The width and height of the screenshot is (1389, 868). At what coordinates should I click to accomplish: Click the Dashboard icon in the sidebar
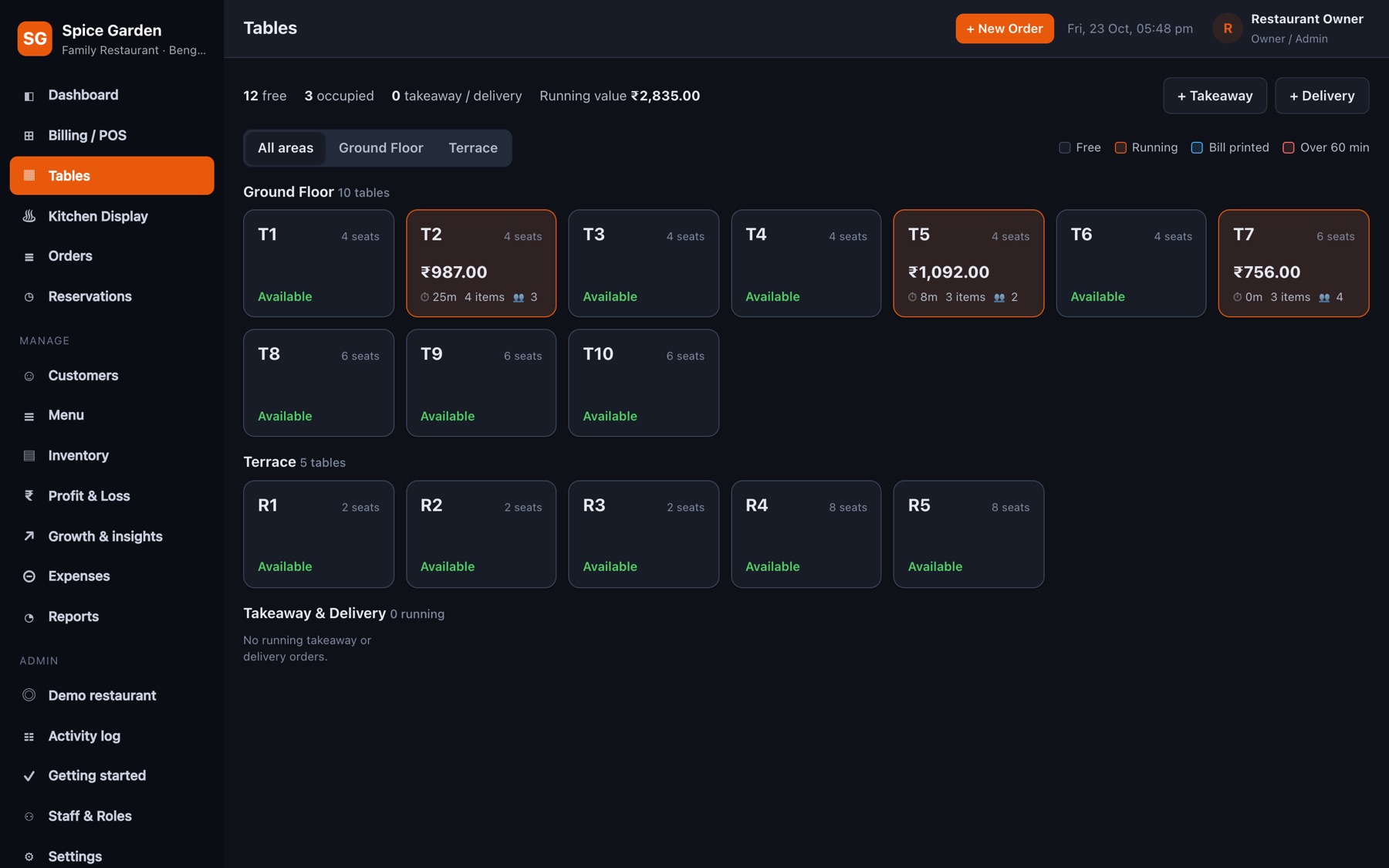(29, 96)
